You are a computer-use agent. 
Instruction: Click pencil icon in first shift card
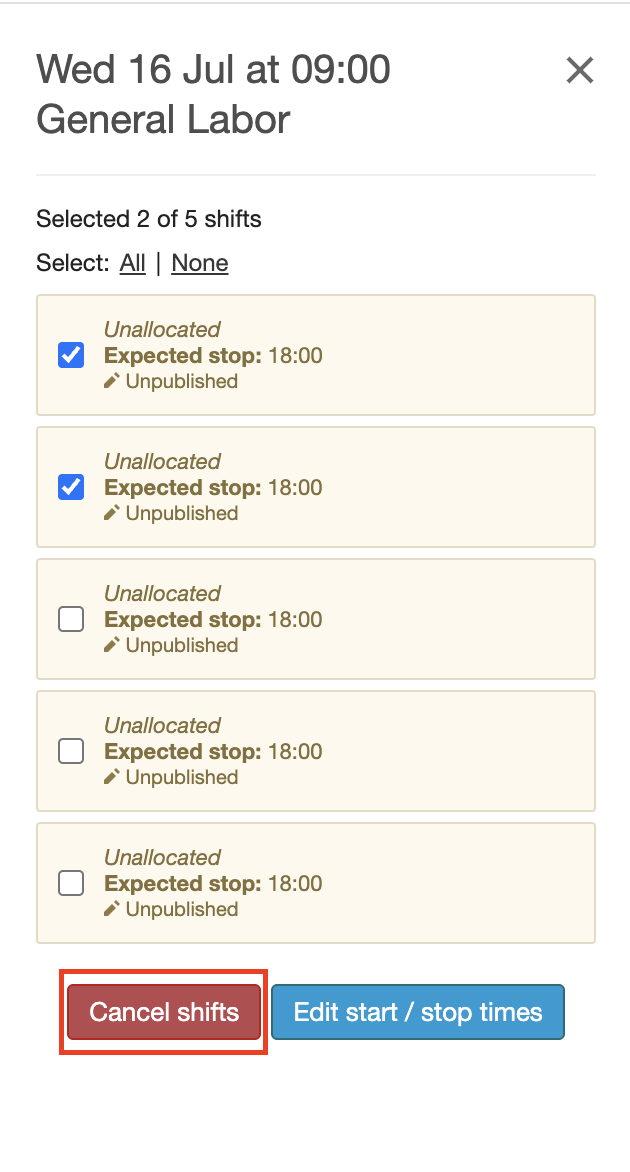[112, 381]
